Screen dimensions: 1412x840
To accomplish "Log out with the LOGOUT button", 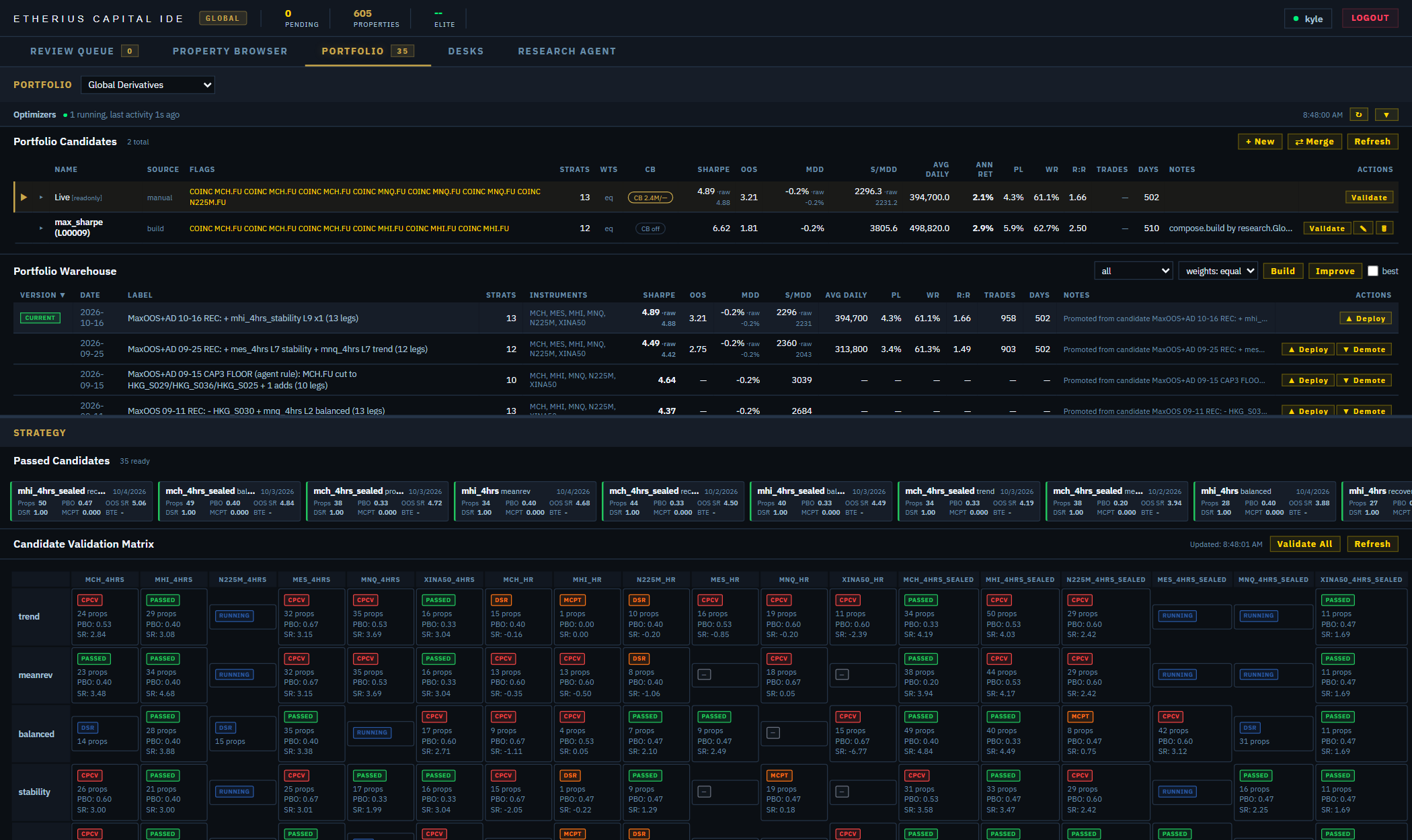I will point(1370,18).
